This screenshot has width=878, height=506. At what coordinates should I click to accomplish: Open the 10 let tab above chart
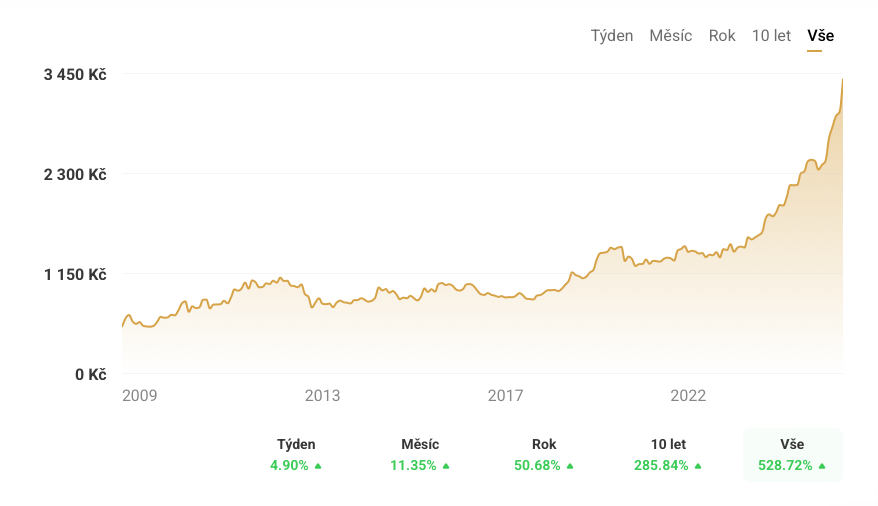point(771,36)
